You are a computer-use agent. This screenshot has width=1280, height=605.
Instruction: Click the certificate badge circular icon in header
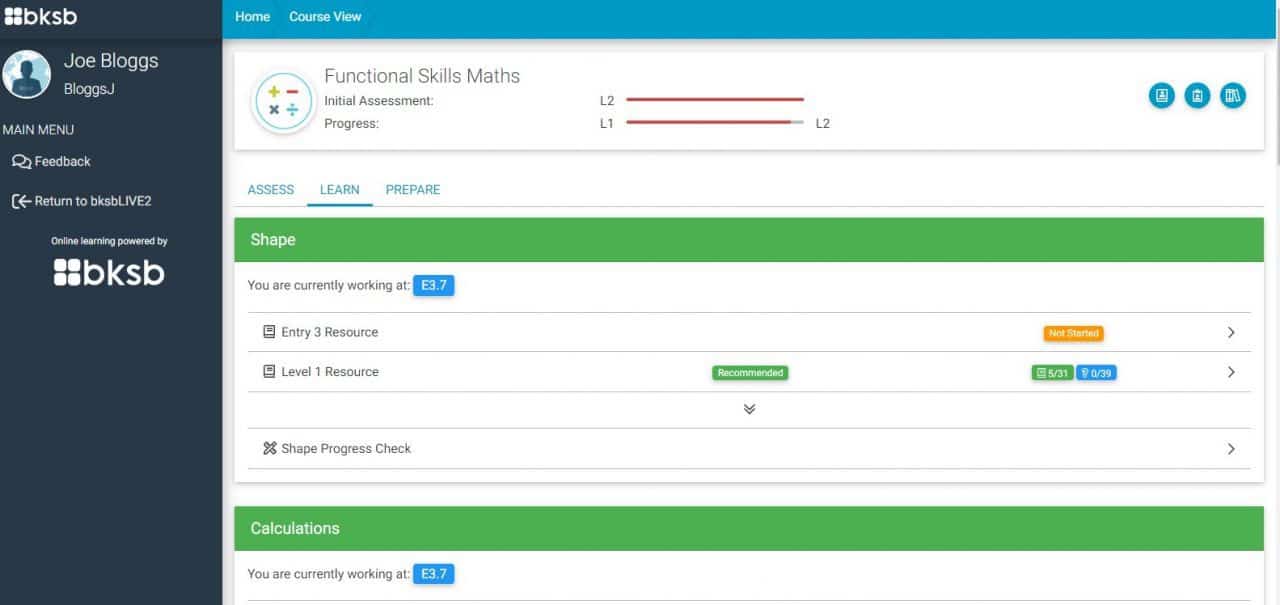click(x=1197, y=95)
